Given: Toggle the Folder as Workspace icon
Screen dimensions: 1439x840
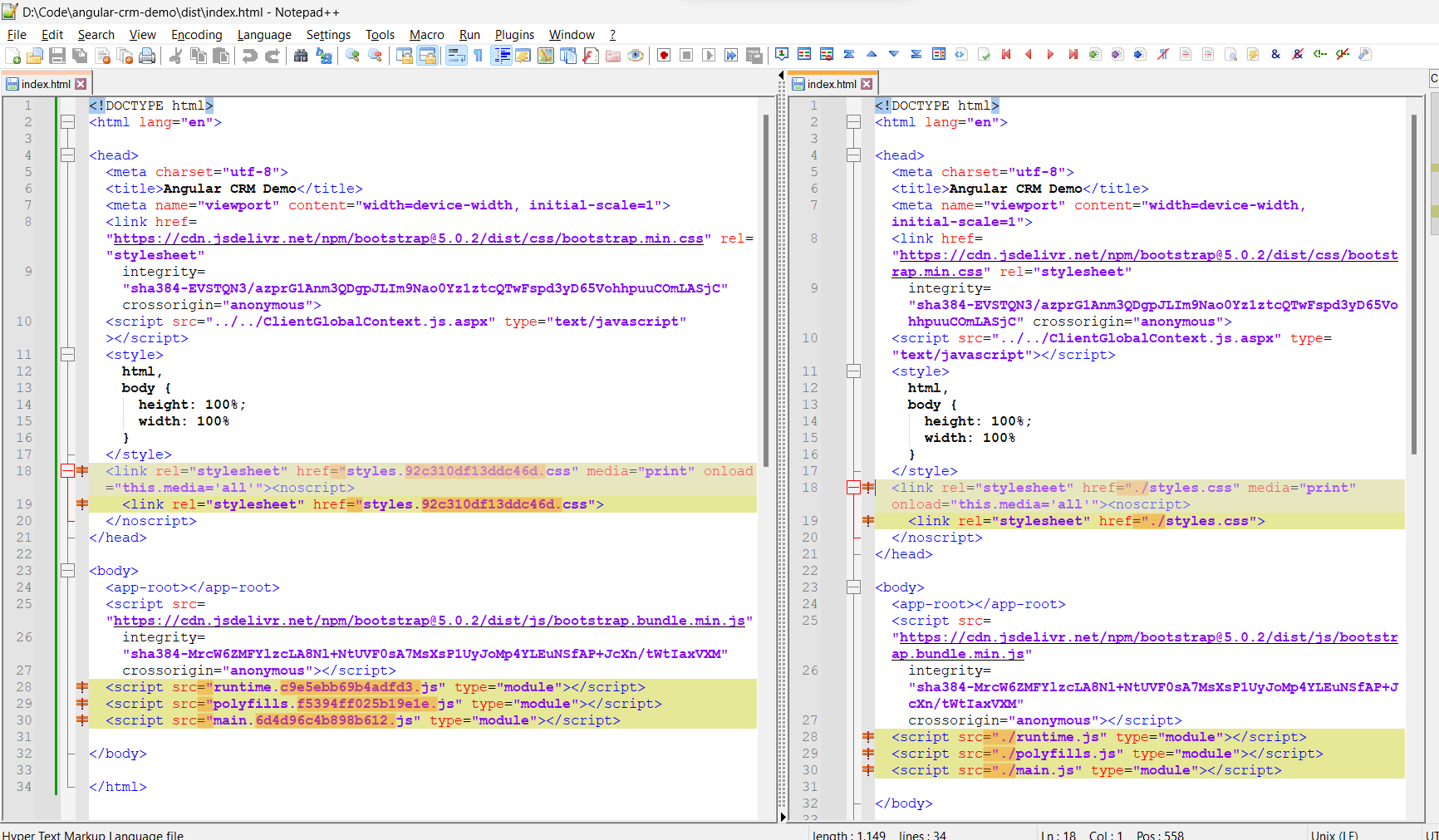Looking at the screenshot, I should (x=613, y=56).
